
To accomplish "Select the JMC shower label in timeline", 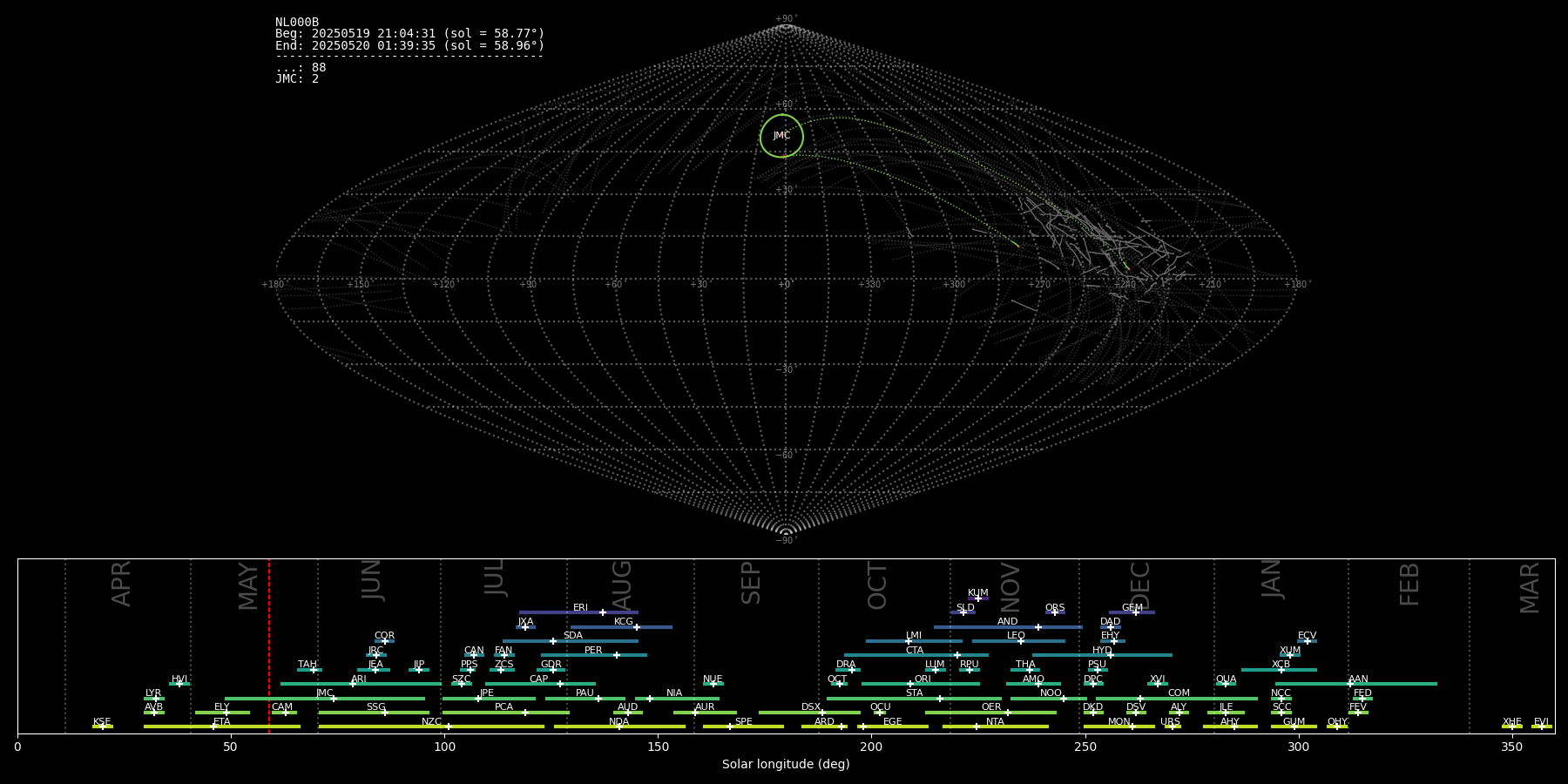I will point(325,693).
